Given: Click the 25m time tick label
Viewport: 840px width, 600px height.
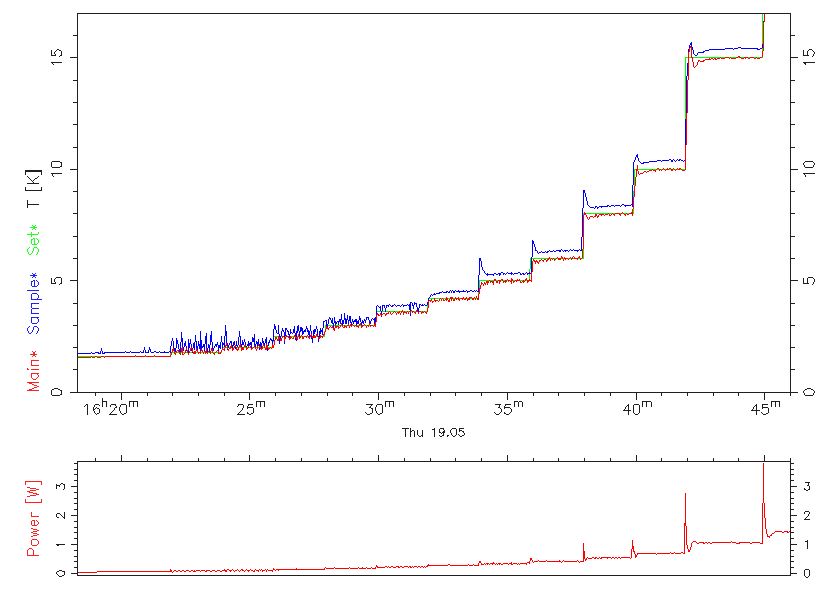Looking at the screenshot, I should click(x=250, y=409).
